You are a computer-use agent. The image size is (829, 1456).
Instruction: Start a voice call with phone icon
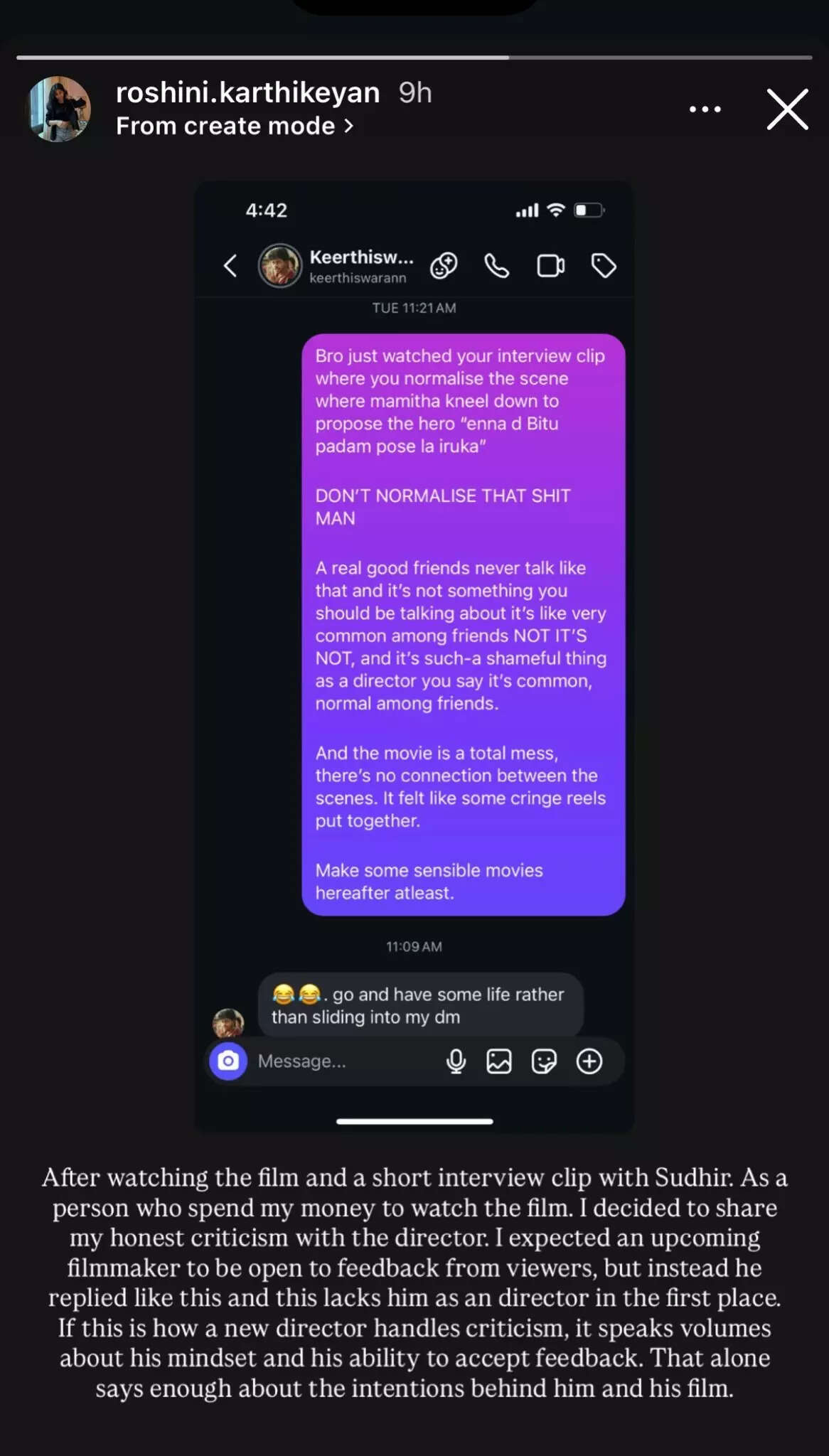(497, 266)
